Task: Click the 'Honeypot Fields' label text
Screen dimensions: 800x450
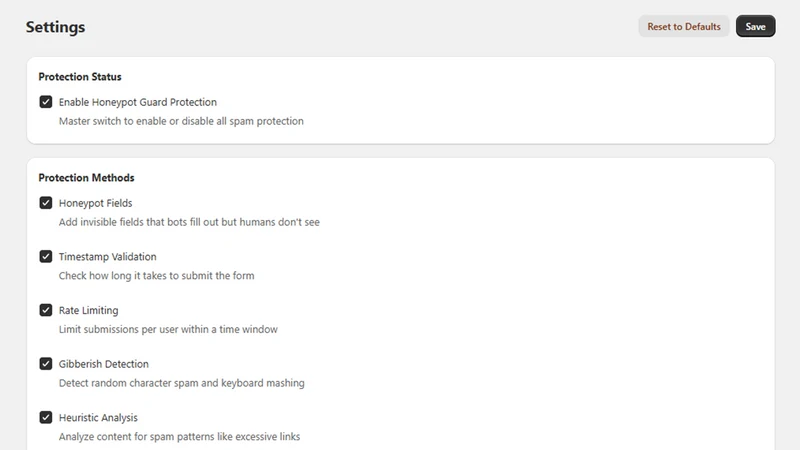Action: [x=95, y=203]
